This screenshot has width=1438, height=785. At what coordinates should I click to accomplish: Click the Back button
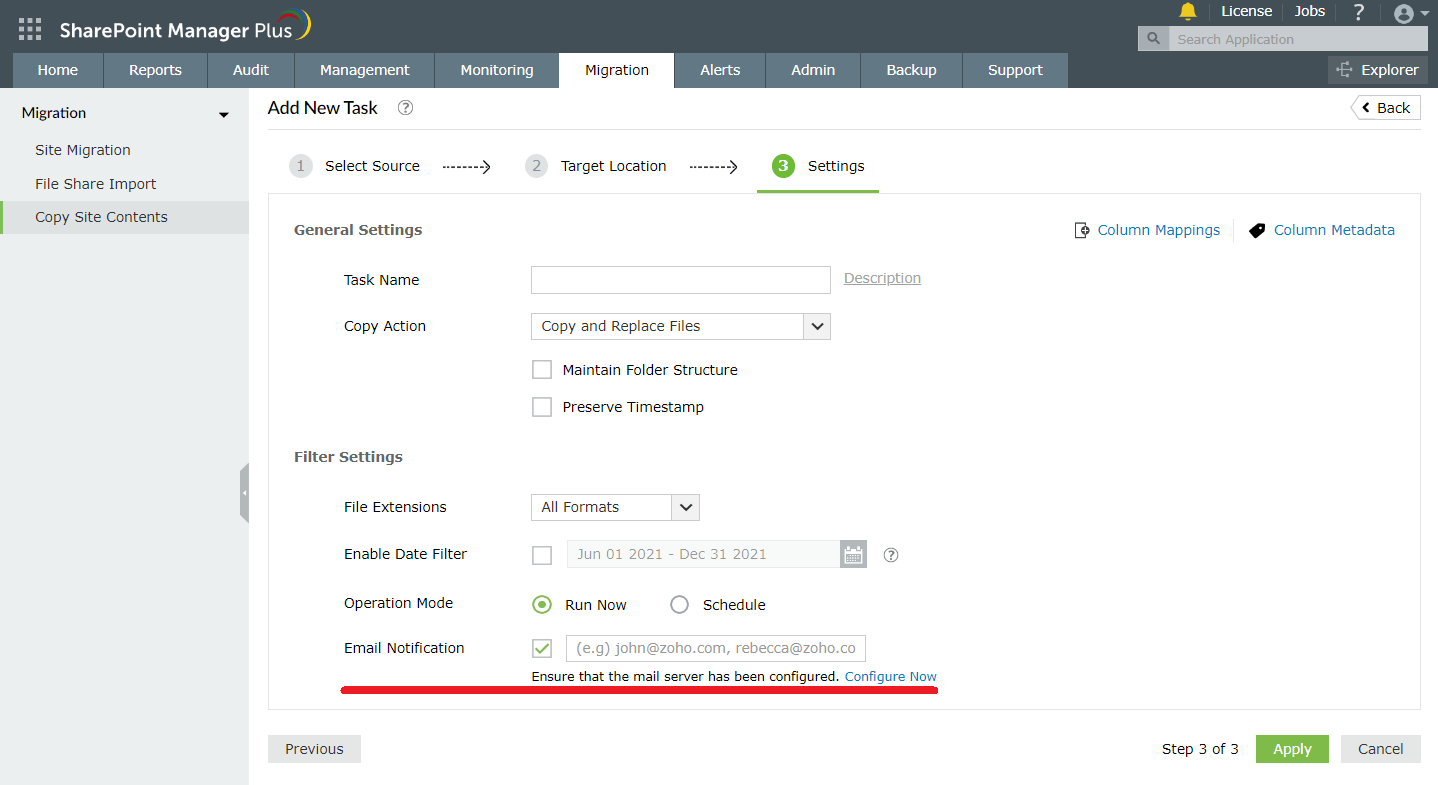1386,108
